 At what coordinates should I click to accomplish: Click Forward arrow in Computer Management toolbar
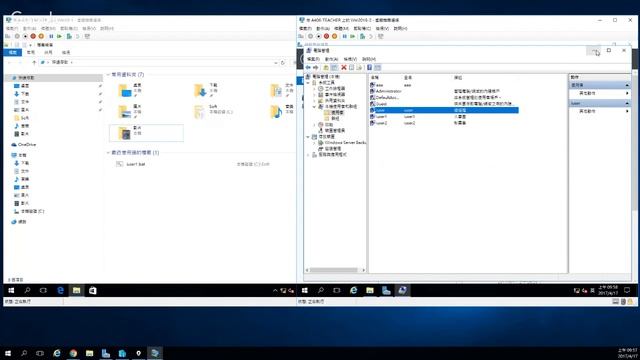[316, 67]
